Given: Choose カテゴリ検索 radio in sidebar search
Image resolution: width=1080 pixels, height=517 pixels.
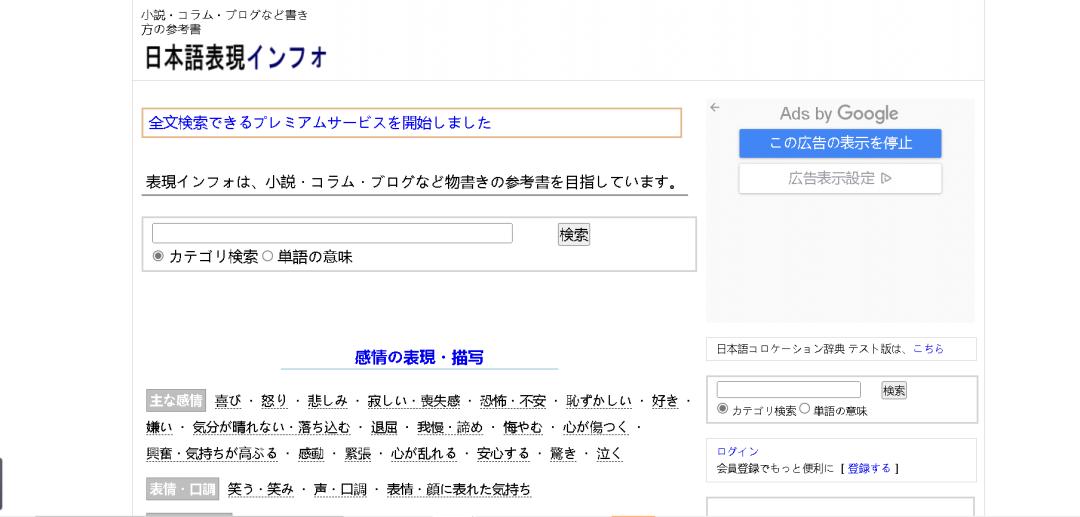Looking at the screenshot, I should coord(723,409).
